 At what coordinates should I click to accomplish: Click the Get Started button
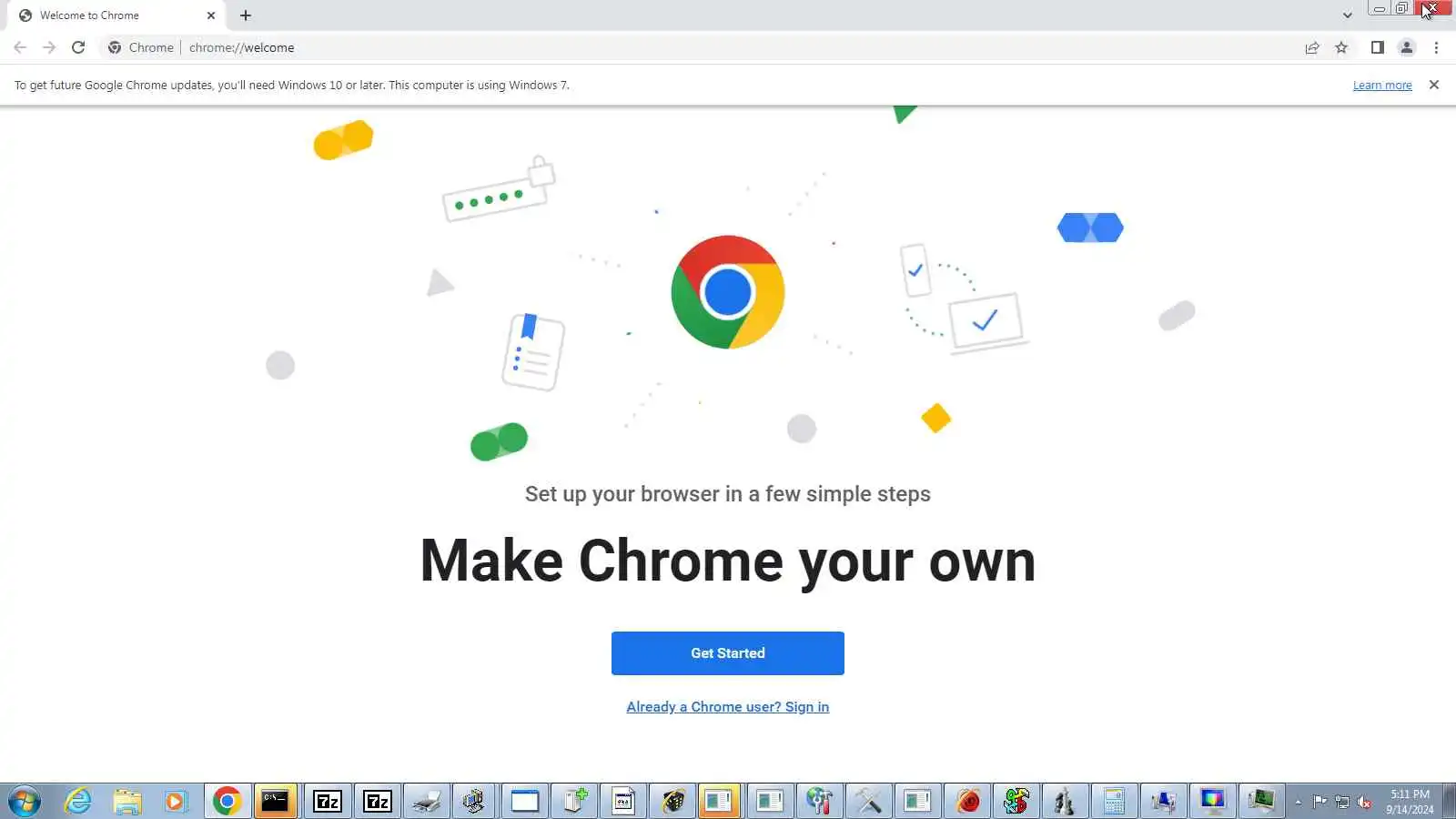point(728,653)
